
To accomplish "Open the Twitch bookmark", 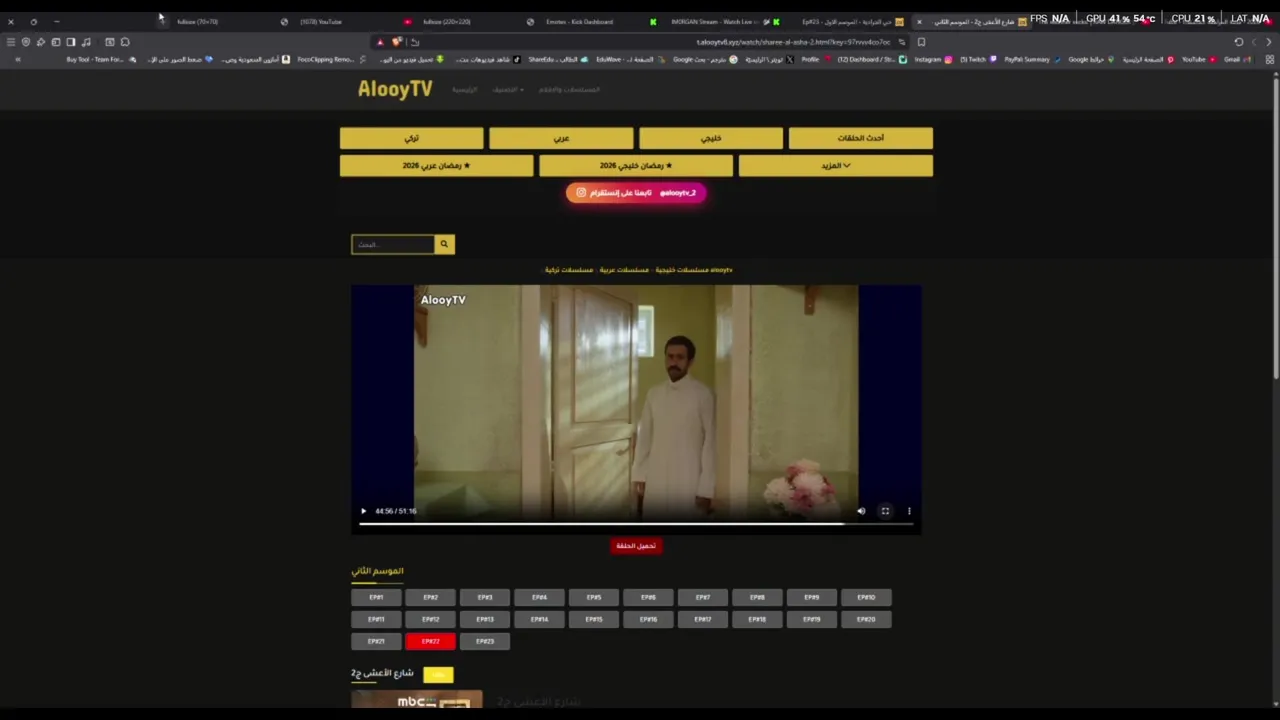I will pyautogui.click(x=979, y=59).
